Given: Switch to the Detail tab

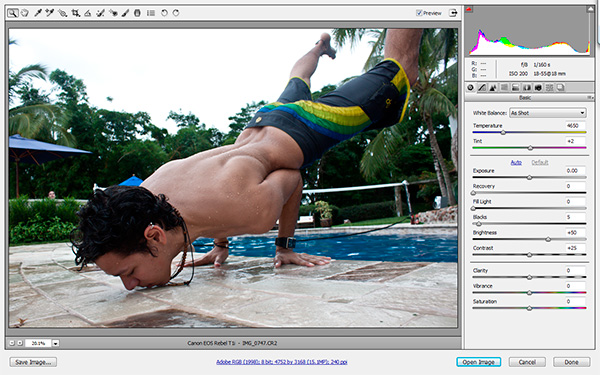Looking at the screenshot, I should (x=493, y=88).
